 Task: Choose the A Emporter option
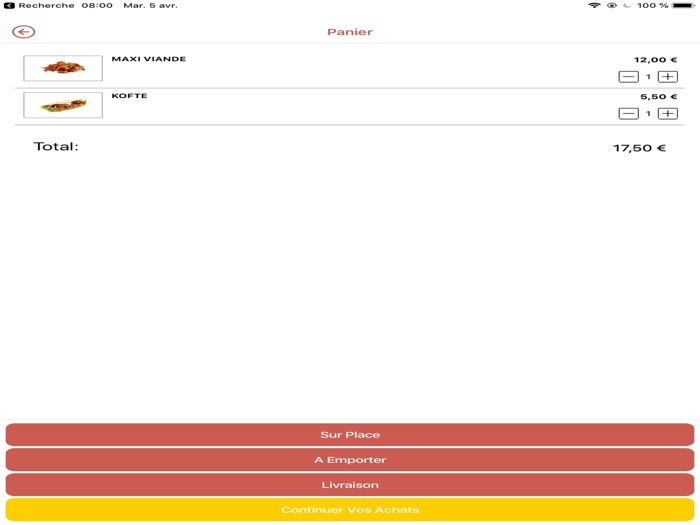point(350,460)
